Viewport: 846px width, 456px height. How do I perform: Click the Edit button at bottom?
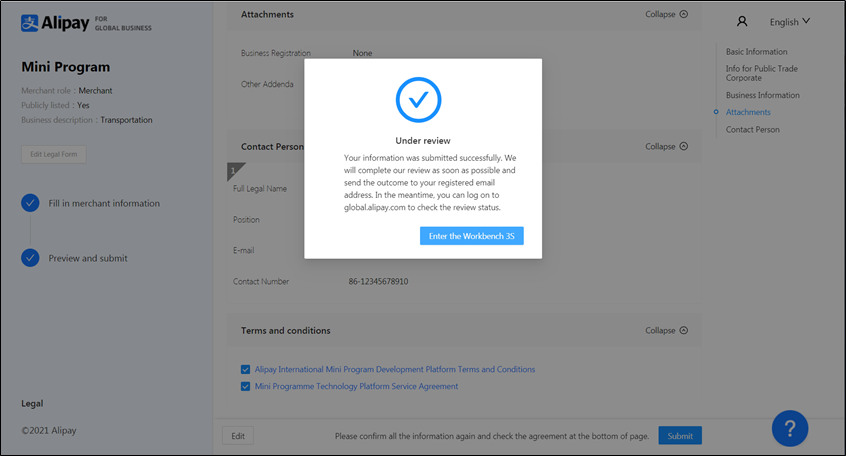pos(238,436)
